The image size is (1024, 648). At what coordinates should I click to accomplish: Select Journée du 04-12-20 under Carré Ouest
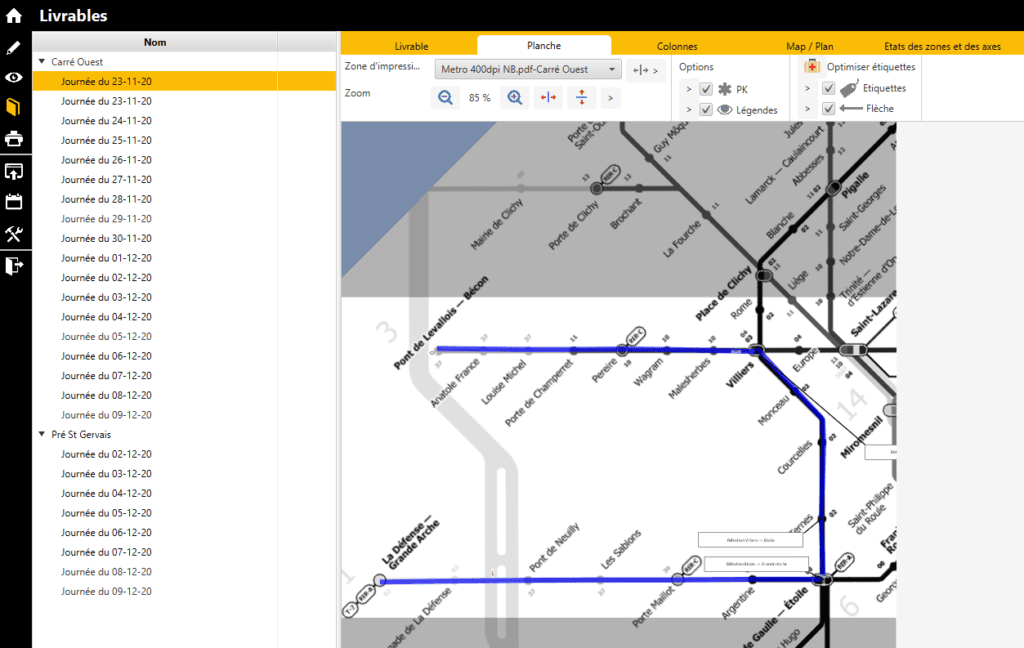pyautogui.click(x=106, y=317)
